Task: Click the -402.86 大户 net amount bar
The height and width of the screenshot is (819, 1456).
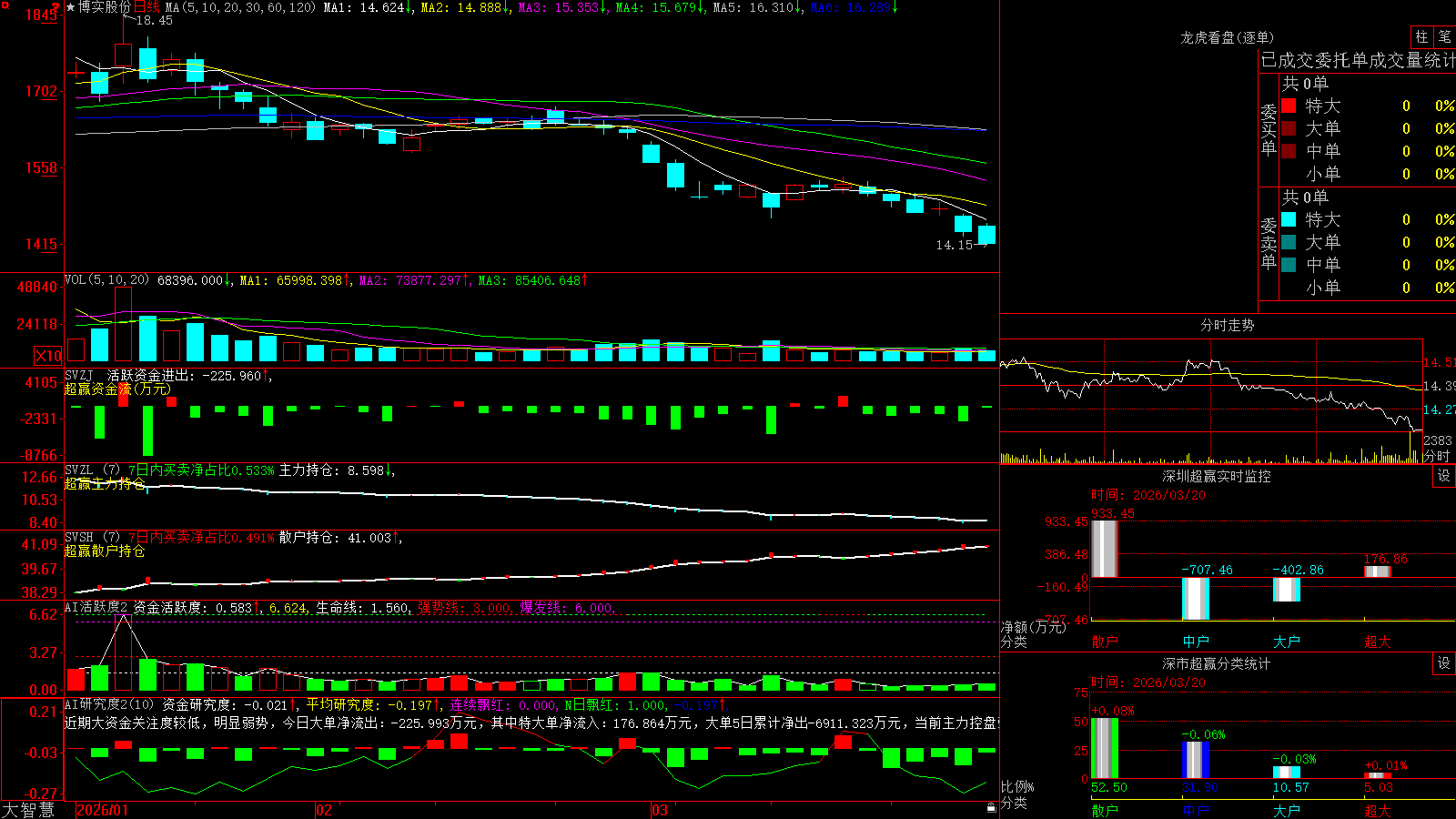Action: (1286, 590)
